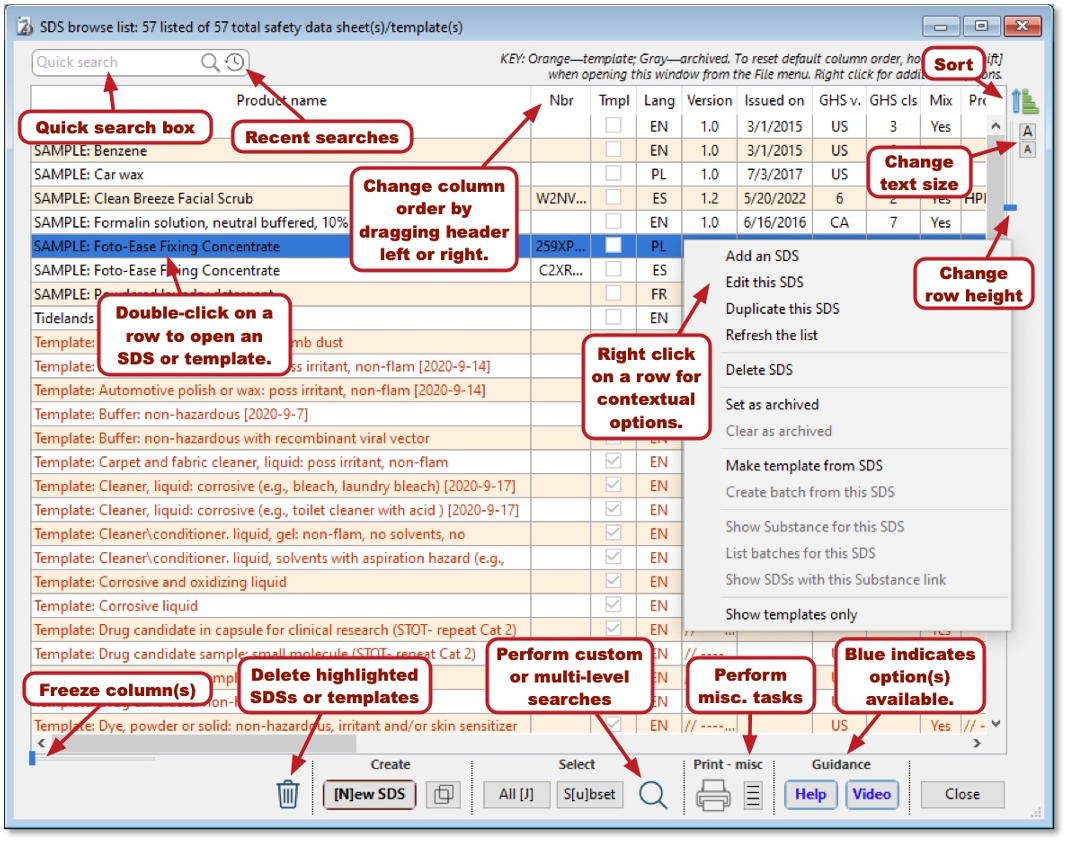Select Template: Buffer: non-hazardous [2020-9-7] row

click(x=280, y=414)
